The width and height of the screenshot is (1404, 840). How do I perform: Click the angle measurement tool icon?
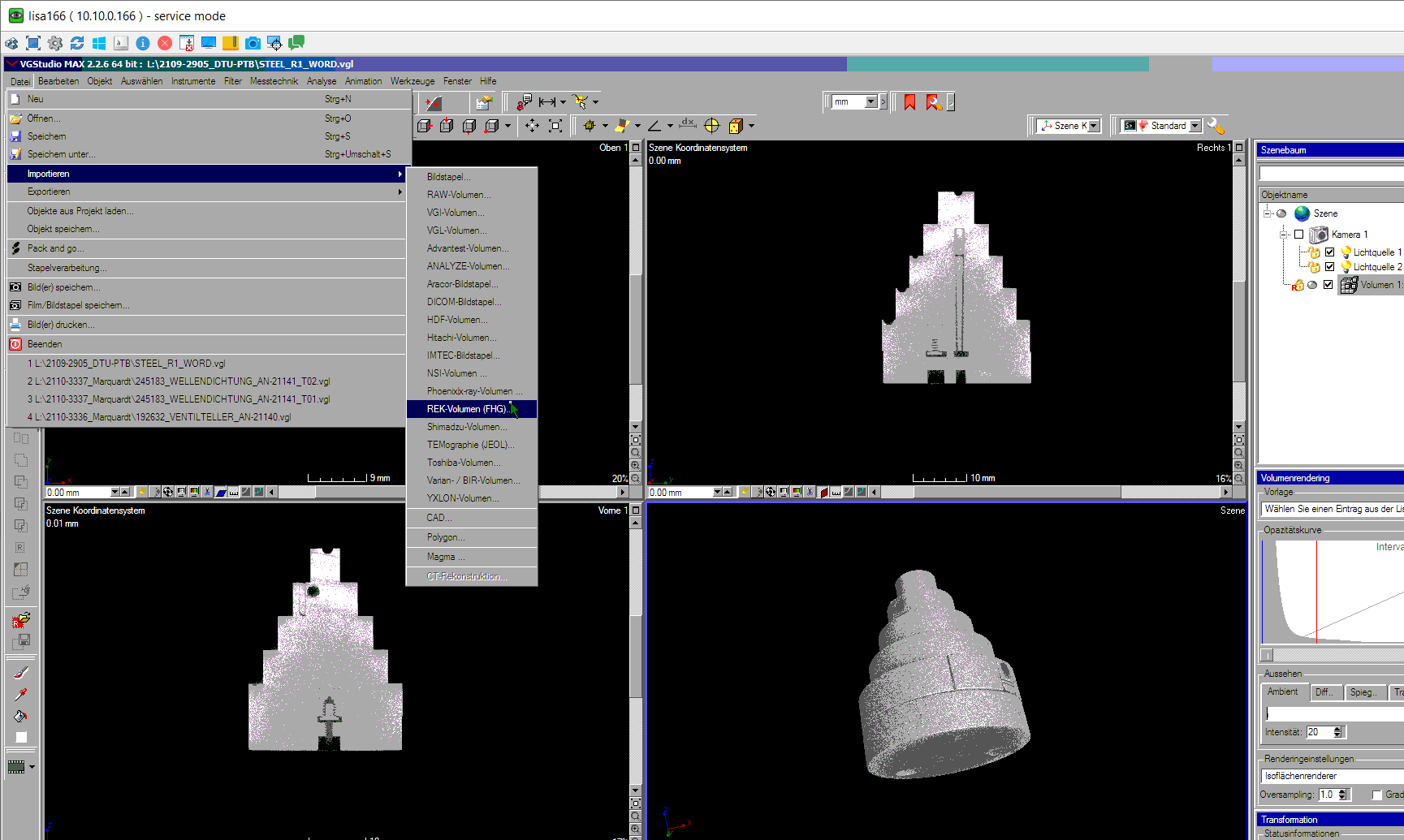coord(654,126)
